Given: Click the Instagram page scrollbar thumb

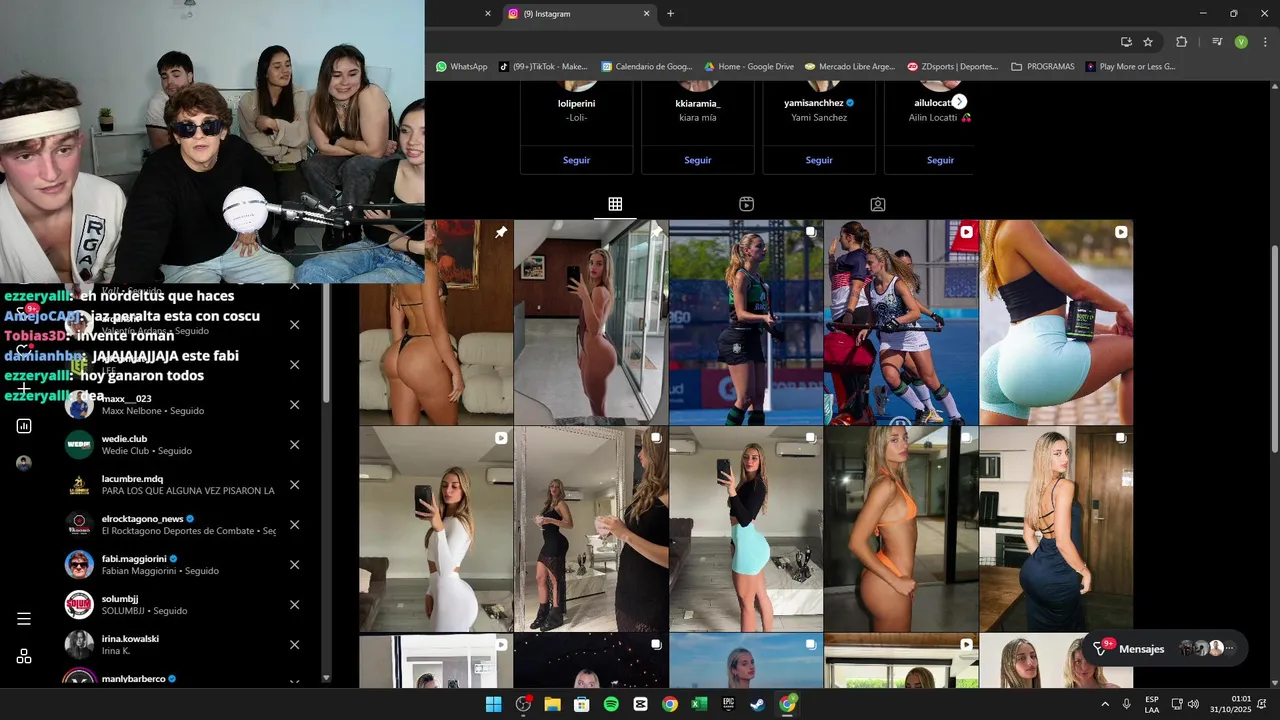Looking at the screenshot, I should 1274,348.
